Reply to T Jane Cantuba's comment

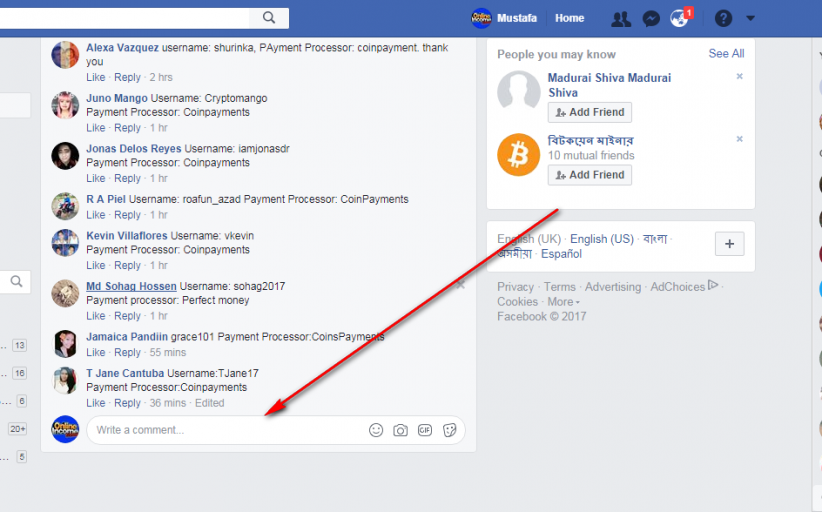[127, 403]
